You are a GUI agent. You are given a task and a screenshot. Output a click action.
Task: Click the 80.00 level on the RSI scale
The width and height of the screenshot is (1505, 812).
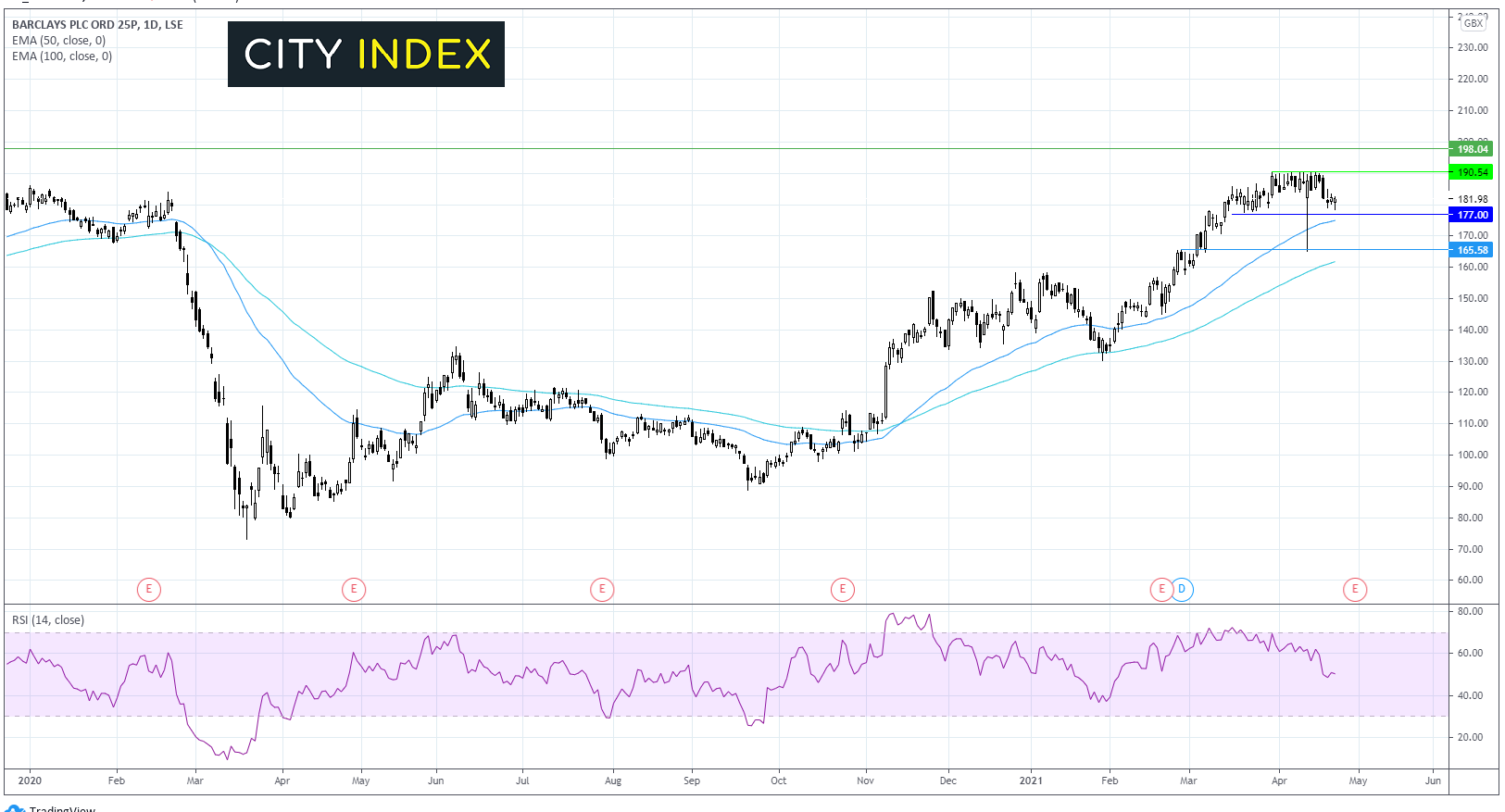tap(1471, 612)
